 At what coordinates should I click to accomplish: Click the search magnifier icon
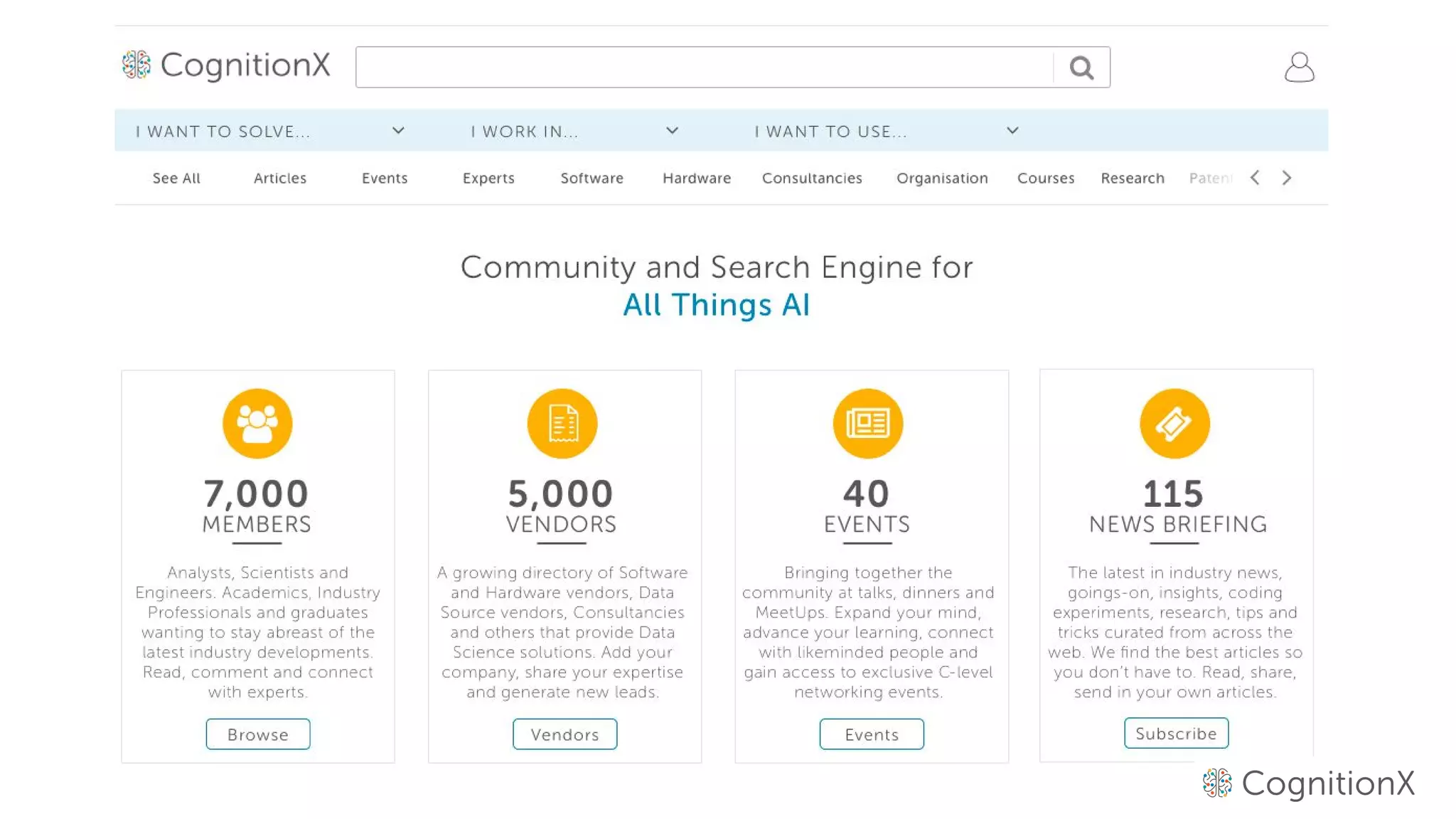1081,68
